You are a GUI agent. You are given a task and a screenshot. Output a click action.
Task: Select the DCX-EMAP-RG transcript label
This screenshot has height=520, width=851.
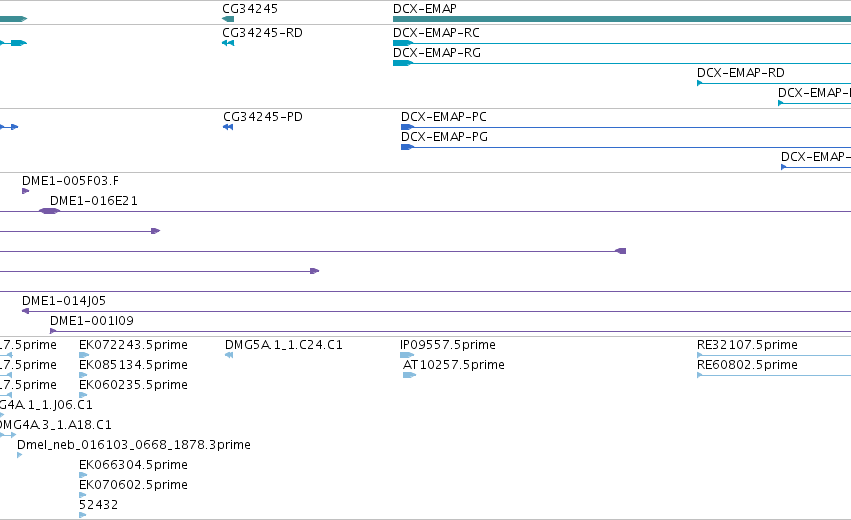tap(437, 53)
